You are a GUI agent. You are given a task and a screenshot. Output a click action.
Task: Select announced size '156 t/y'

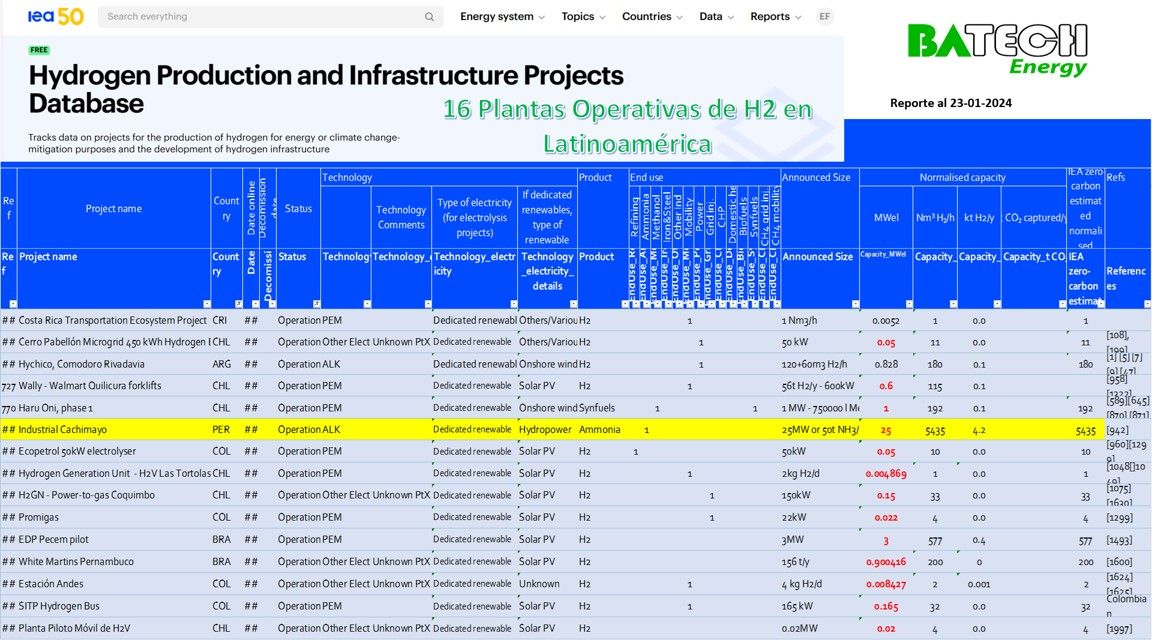(x=820, y=562)
